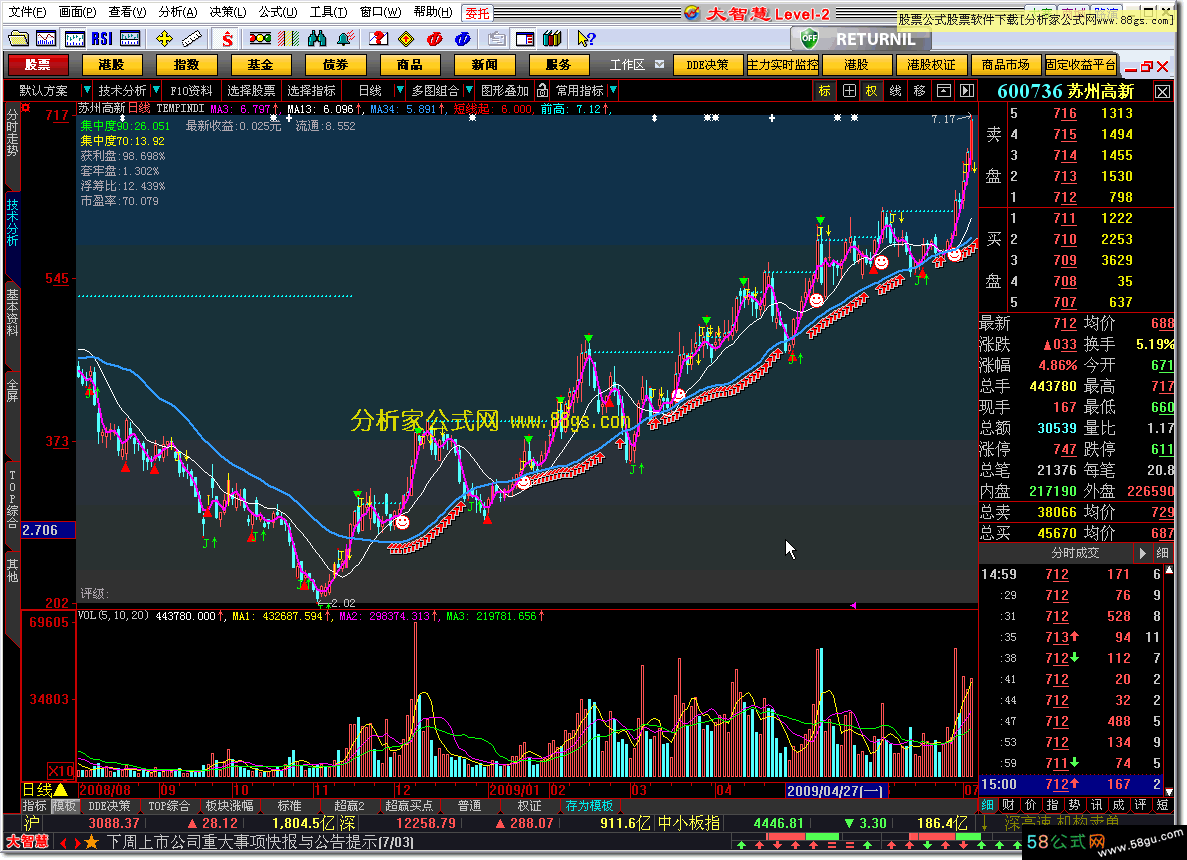Screen dimensions: 1187x860
Task: Click the red circular info icon
Action: 435,39
